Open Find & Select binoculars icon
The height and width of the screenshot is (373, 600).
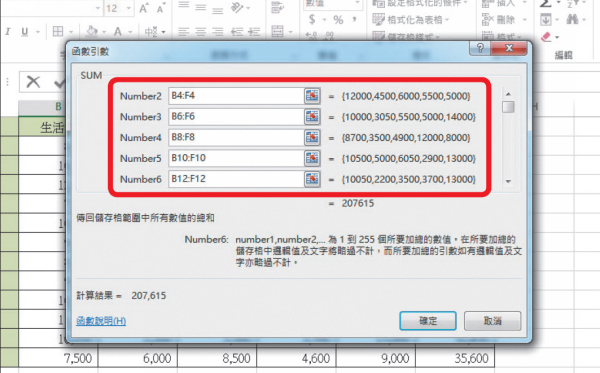[572, 19]
